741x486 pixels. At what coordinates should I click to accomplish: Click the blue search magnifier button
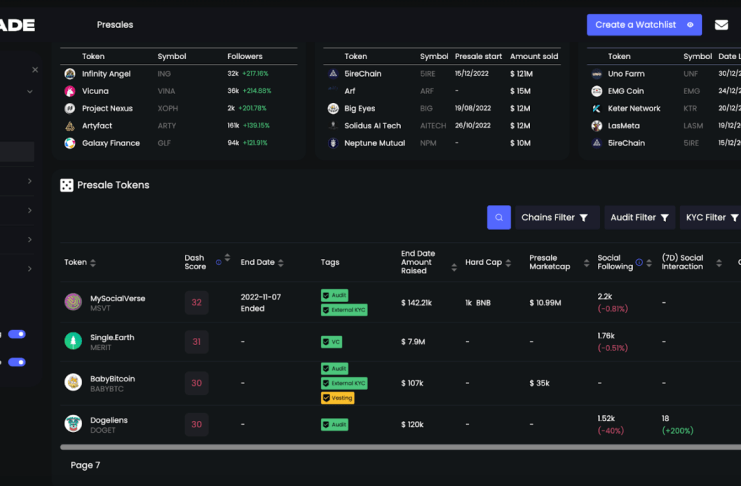[x=498, y=217]
